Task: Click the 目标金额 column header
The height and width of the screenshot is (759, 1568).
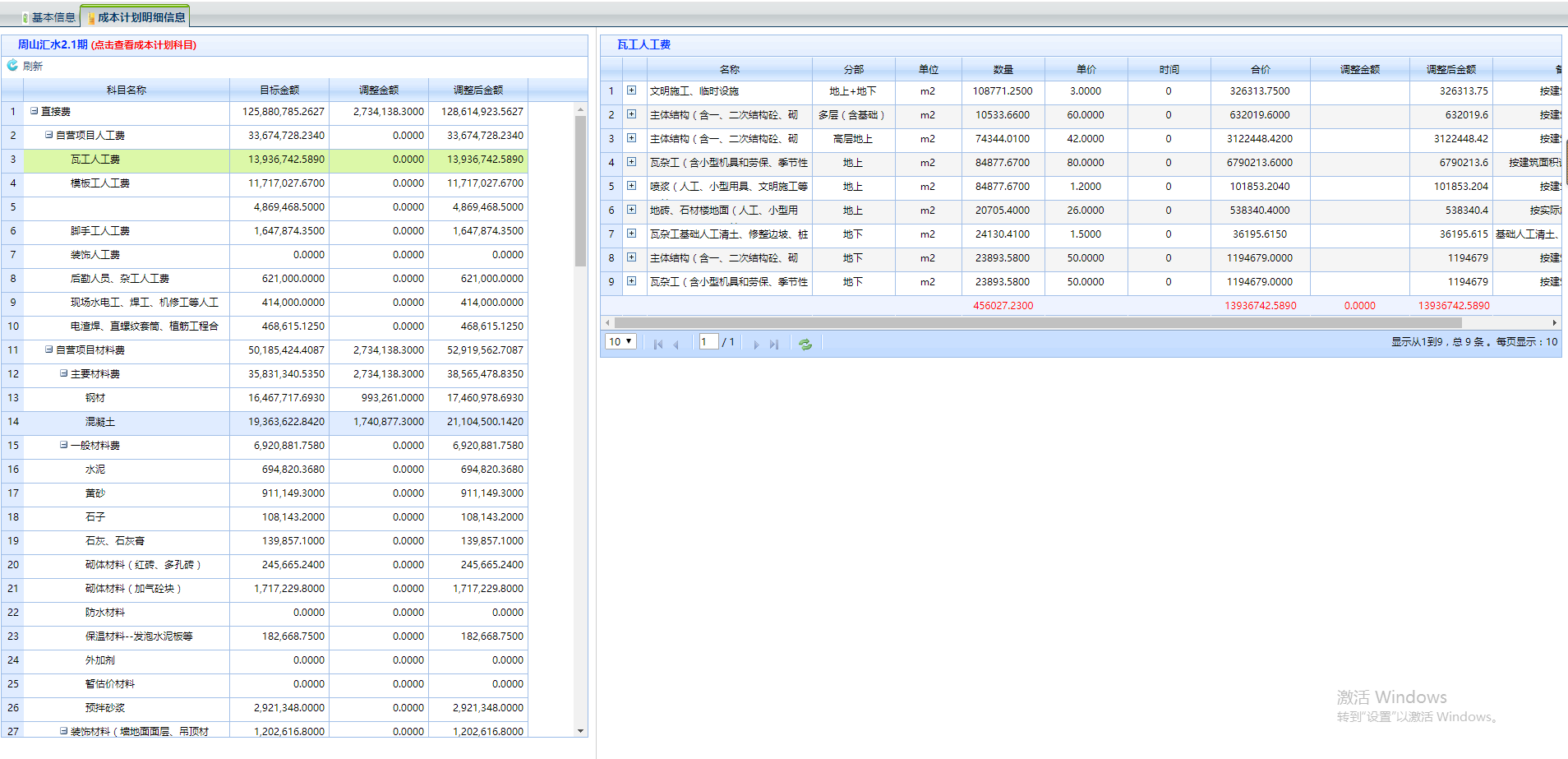Action: [279, 90]
